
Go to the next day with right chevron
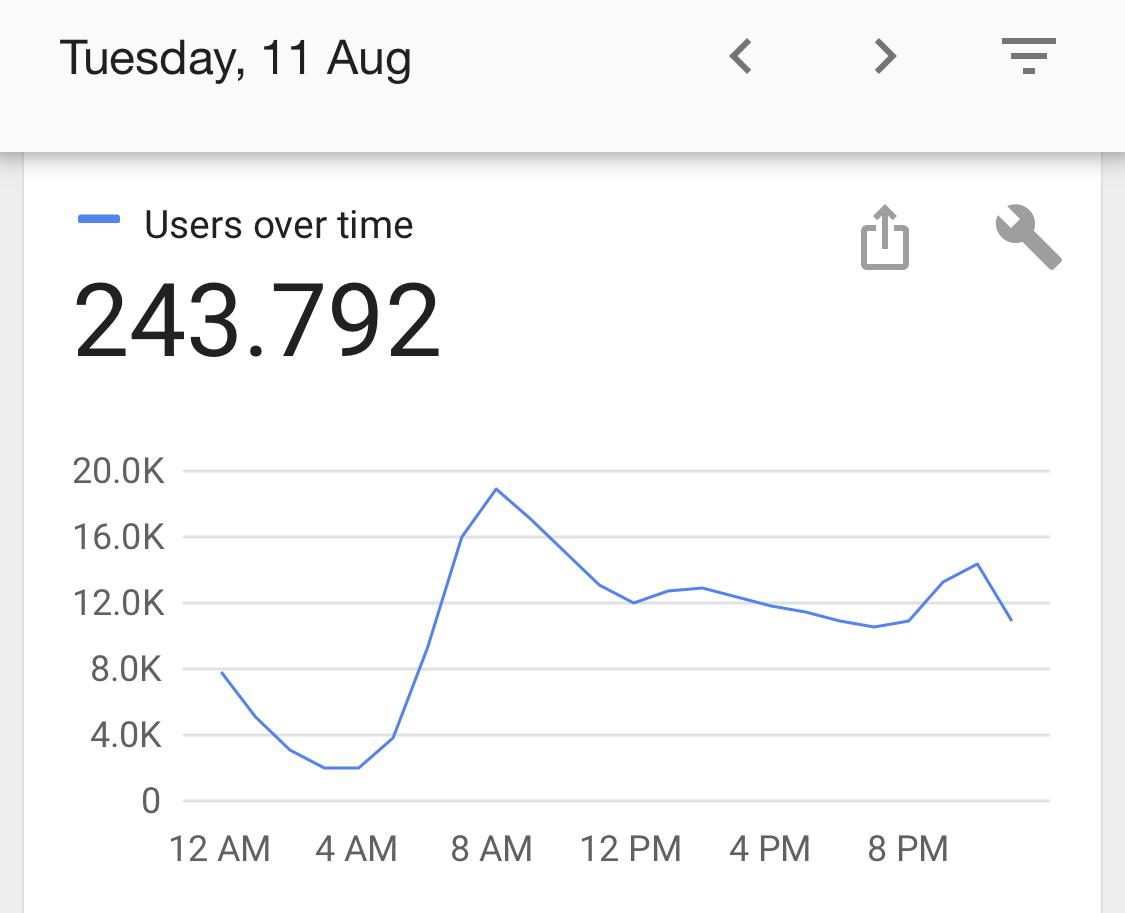(x=884, y=57)
